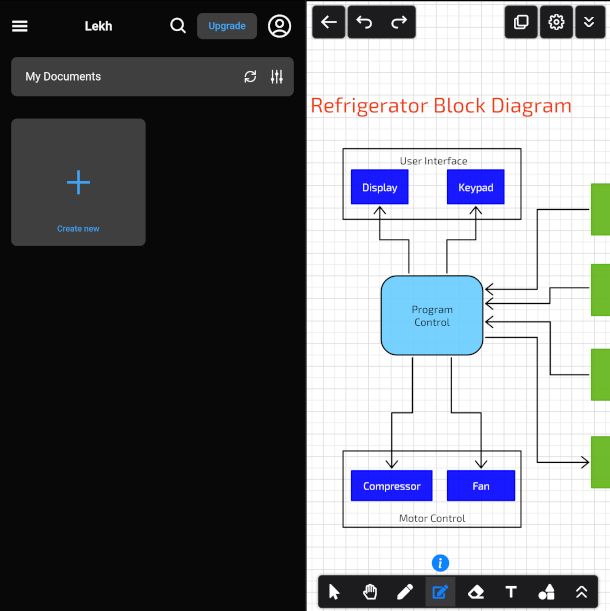Click the Lekh app title
Screen dimensions: 610x611
coord(98,26)
